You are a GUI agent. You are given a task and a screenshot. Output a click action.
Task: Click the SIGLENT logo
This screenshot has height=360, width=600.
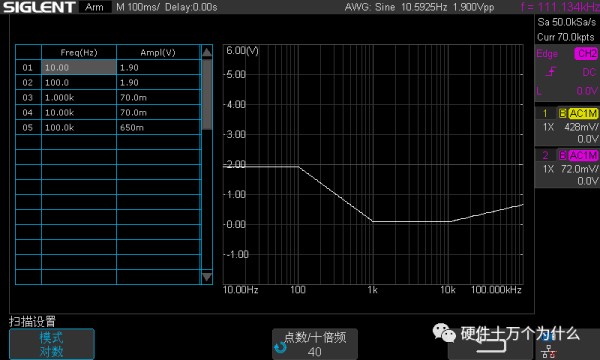pyautogui.click(x=39, y=7)
